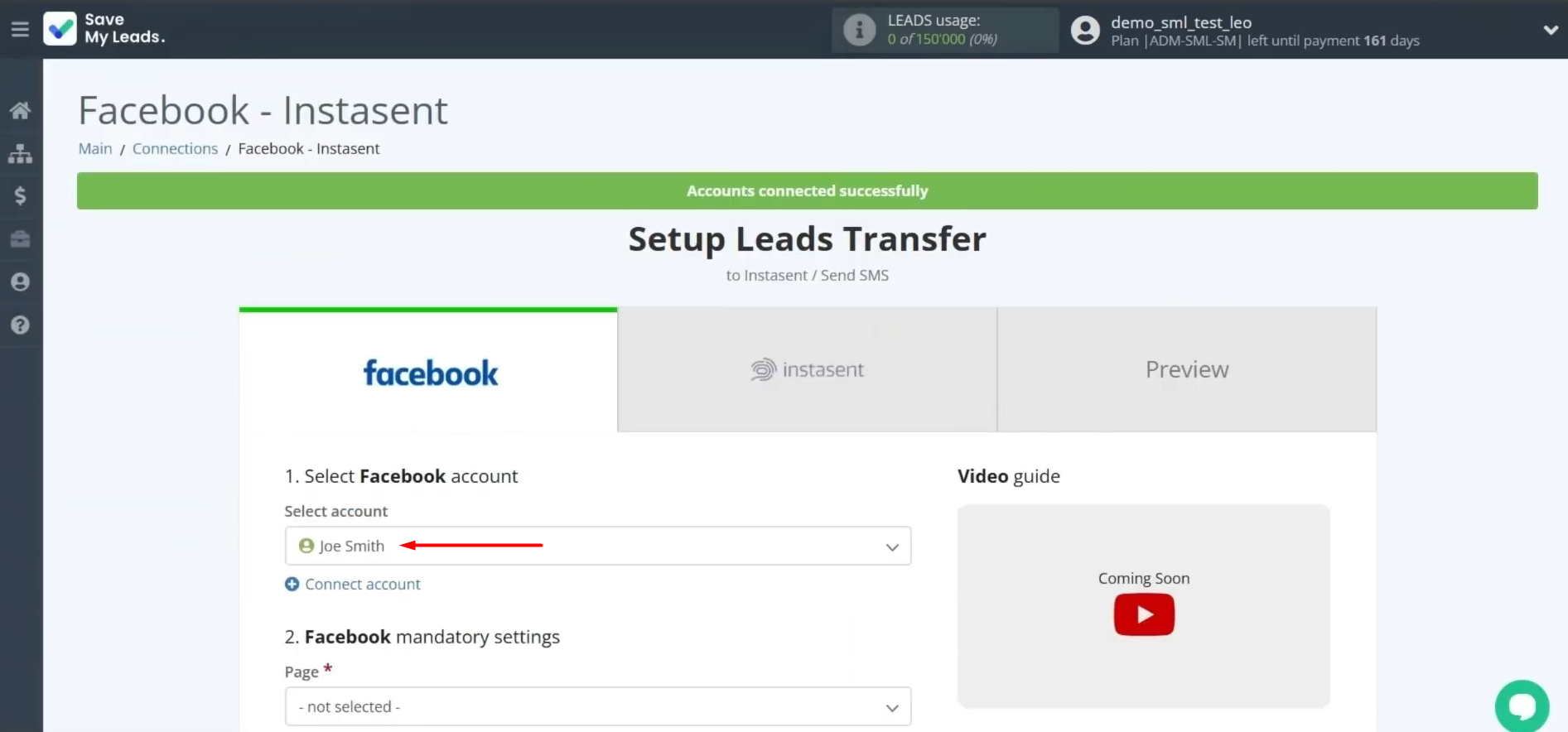The height and width of the screenshot is (732, 1568).
Task: Click the to Instasent / Send SMS subtitle
Action: point(808,275)
